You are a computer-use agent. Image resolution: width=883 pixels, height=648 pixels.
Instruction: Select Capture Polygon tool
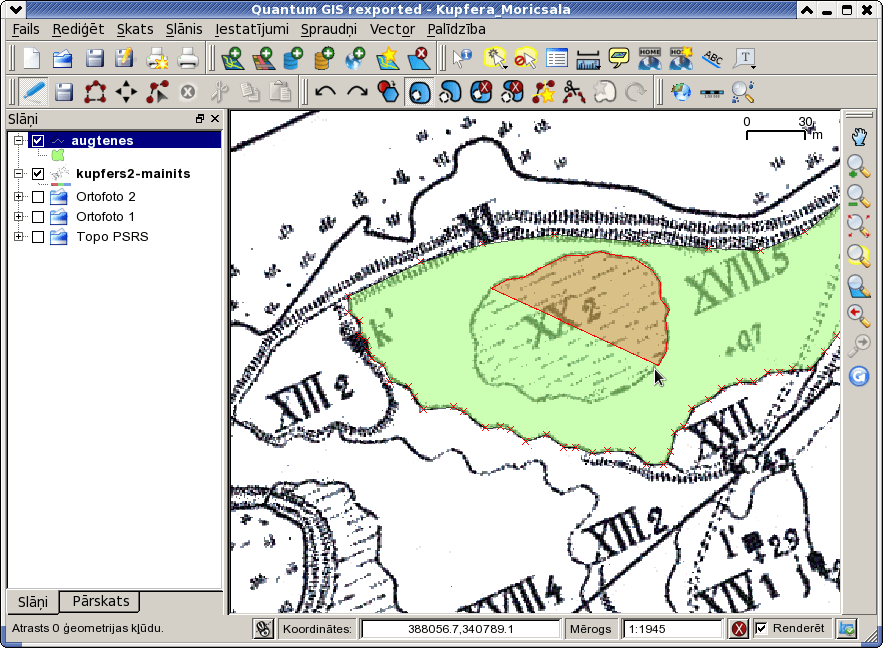point(95,92)
